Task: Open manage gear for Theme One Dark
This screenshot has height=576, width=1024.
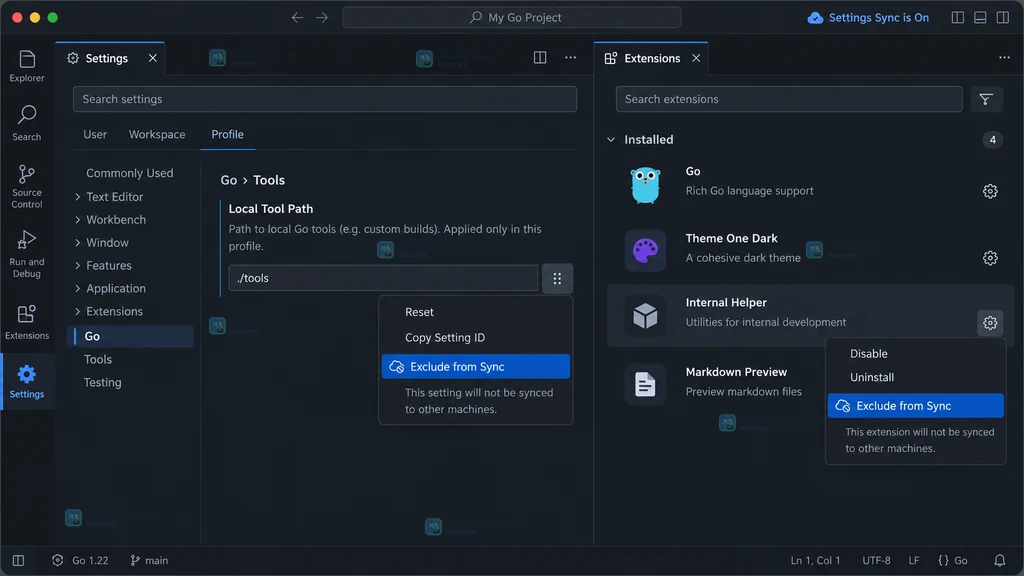Action: (x=990, y=258)
